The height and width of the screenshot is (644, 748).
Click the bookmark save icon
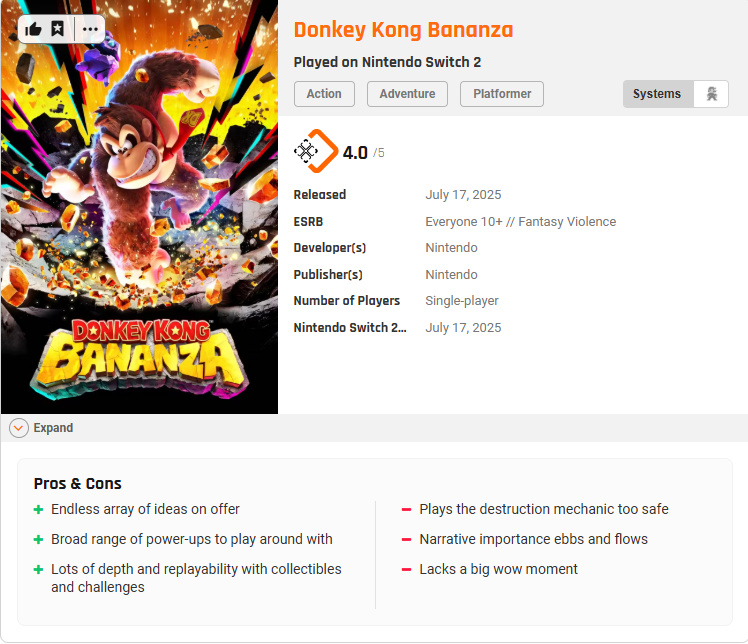click(58, 29)
